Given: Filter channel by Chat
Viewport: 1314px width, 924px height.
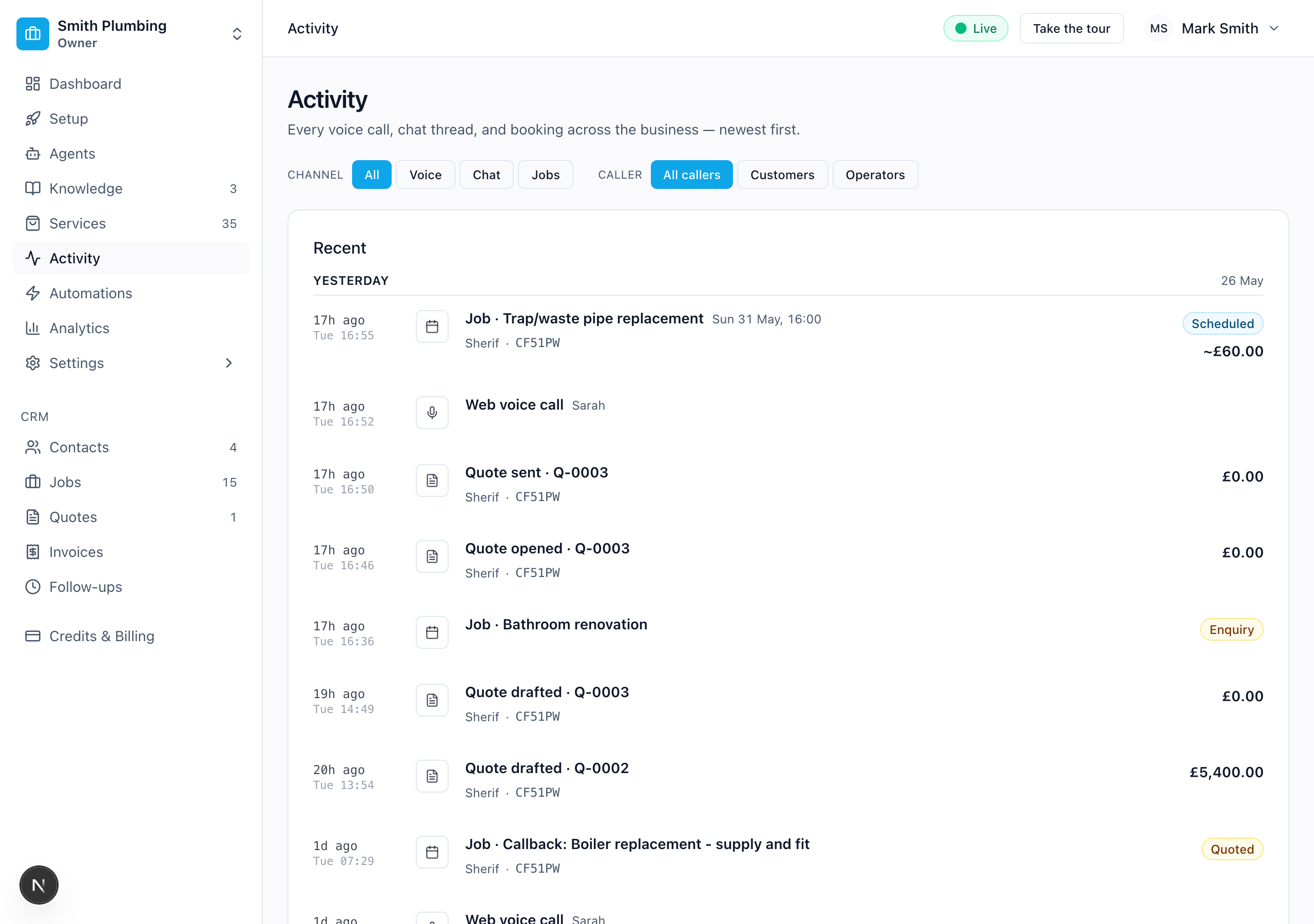Looking at the screenshot, I should 487,175.
